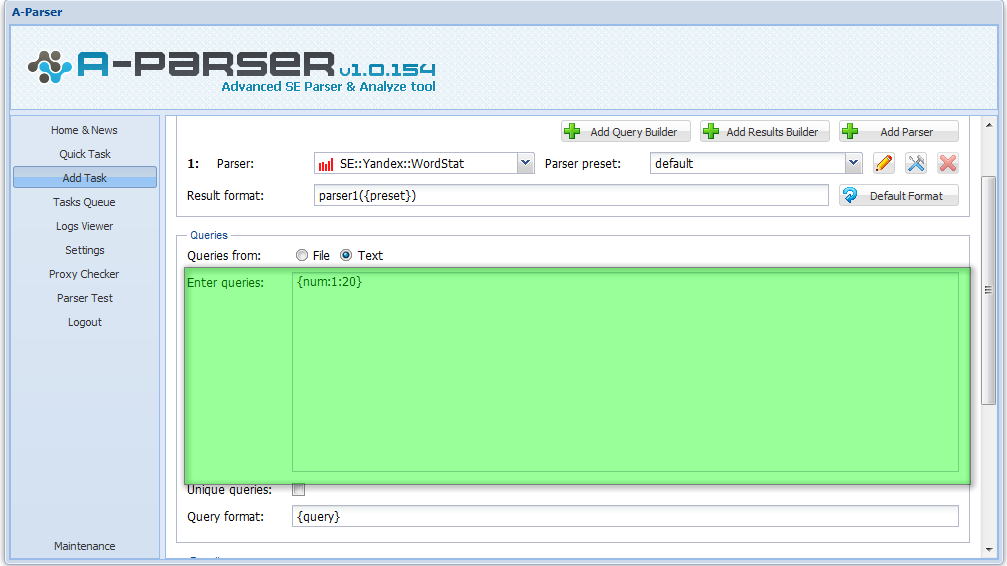Viewport: 1007px width, 566px height.
Task: Click the scrollbar up arrow
Action: (x=988, y=125)
